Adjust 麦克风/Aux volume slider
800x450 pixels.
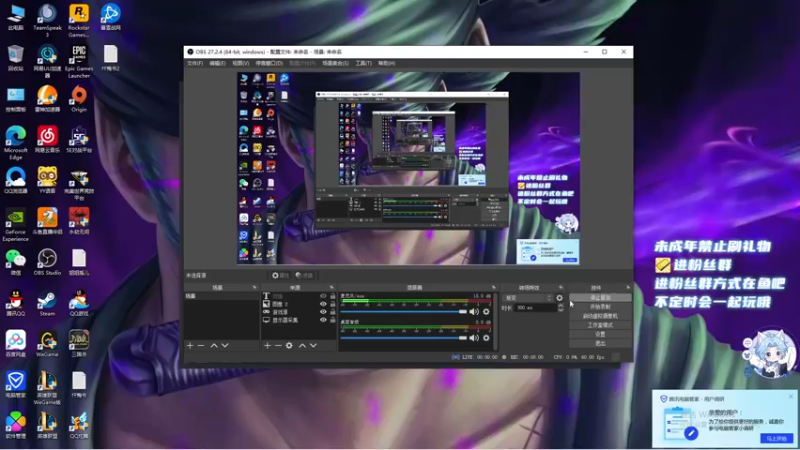pyautogui.click(x=404, y=312)
